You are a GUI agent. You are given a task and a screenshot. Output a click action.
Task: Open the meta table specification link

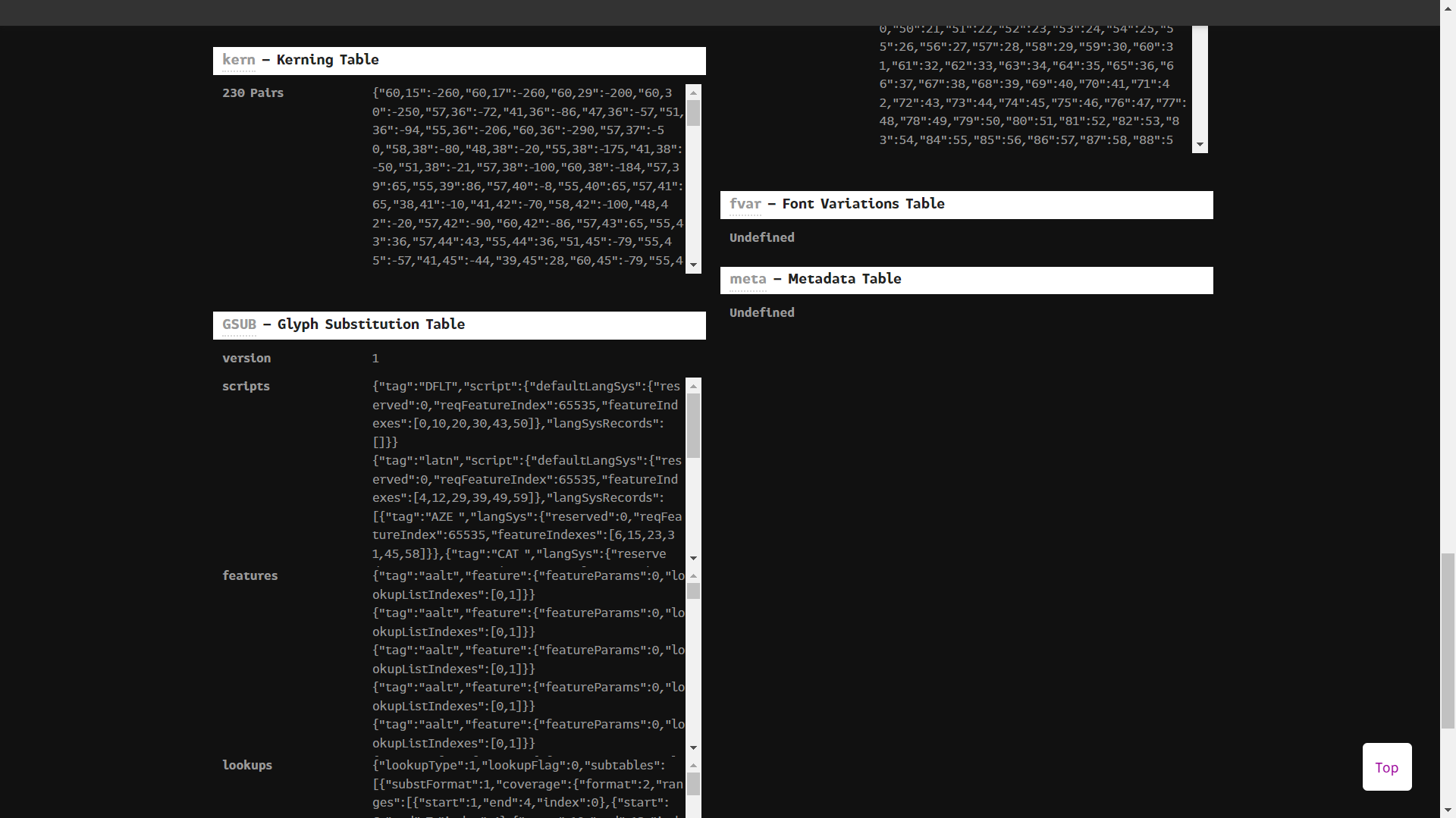pyautogui.click(x=748, y=279)
